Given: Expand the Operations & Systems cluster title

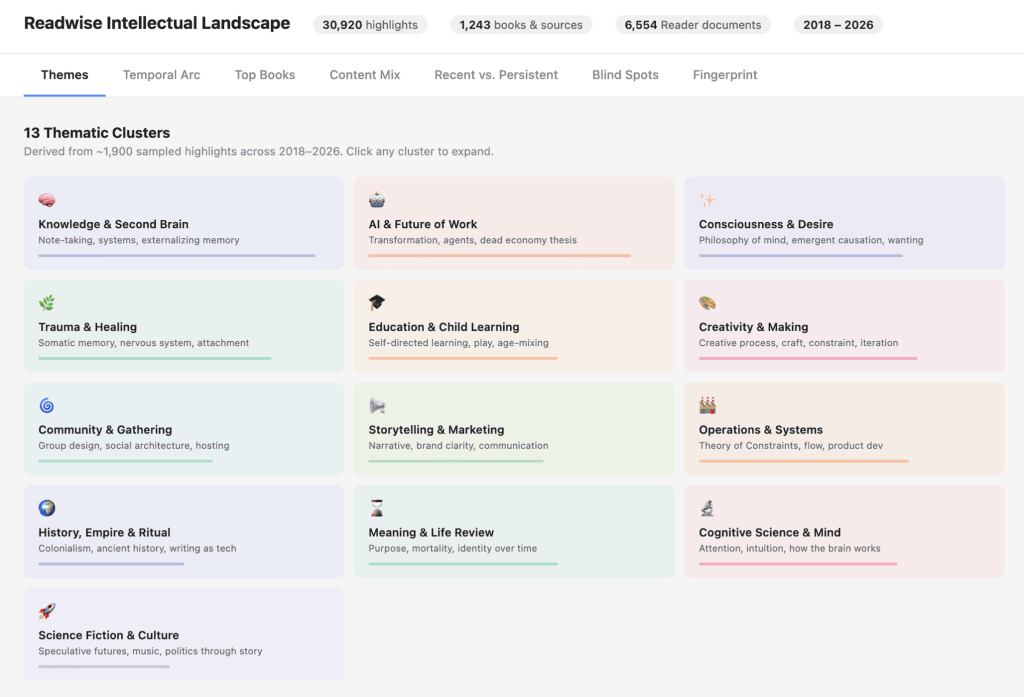Looking at the screenshot, I should pos(760,429).
